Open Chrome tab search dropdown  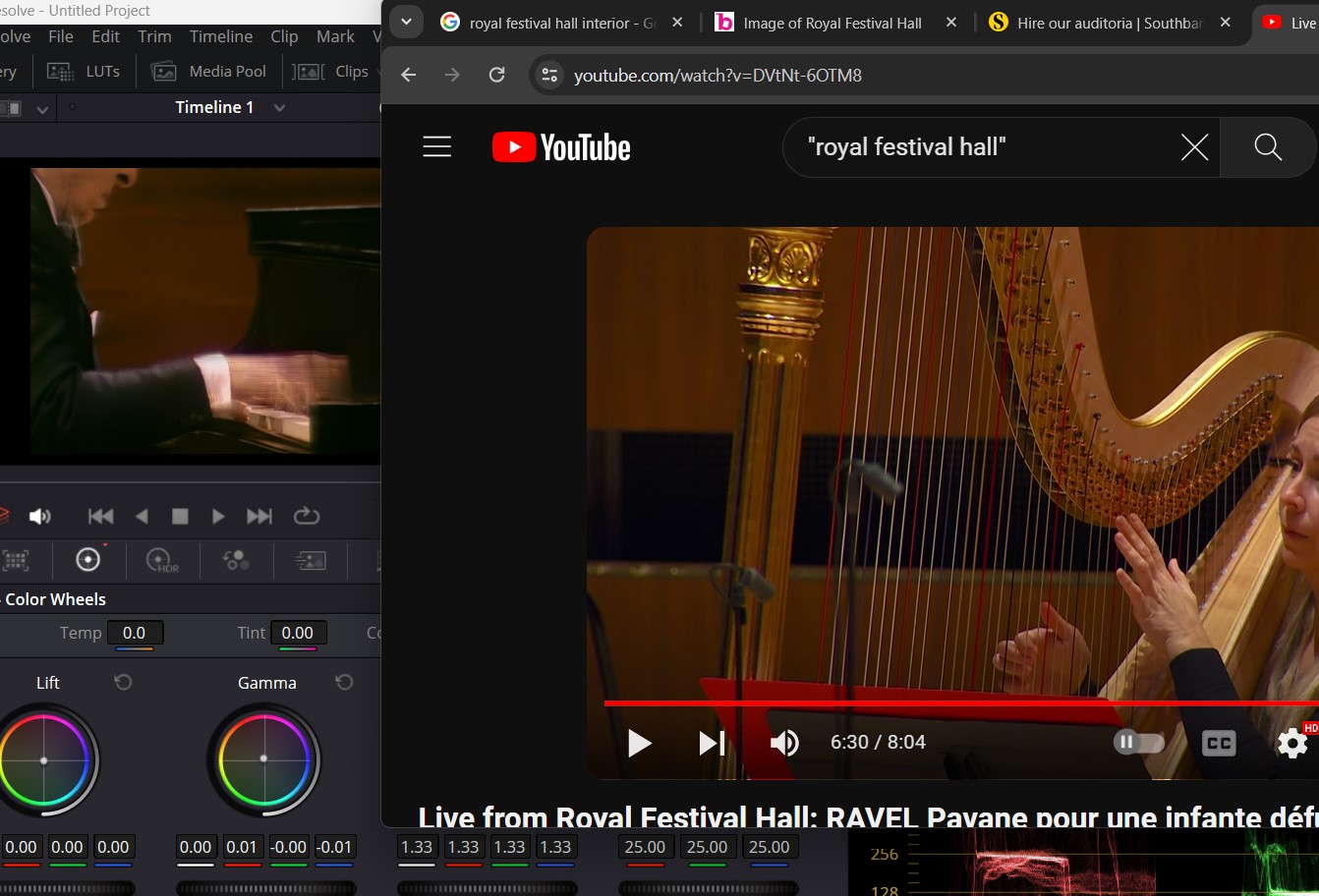pyautogui.click(x=406, y=22)
